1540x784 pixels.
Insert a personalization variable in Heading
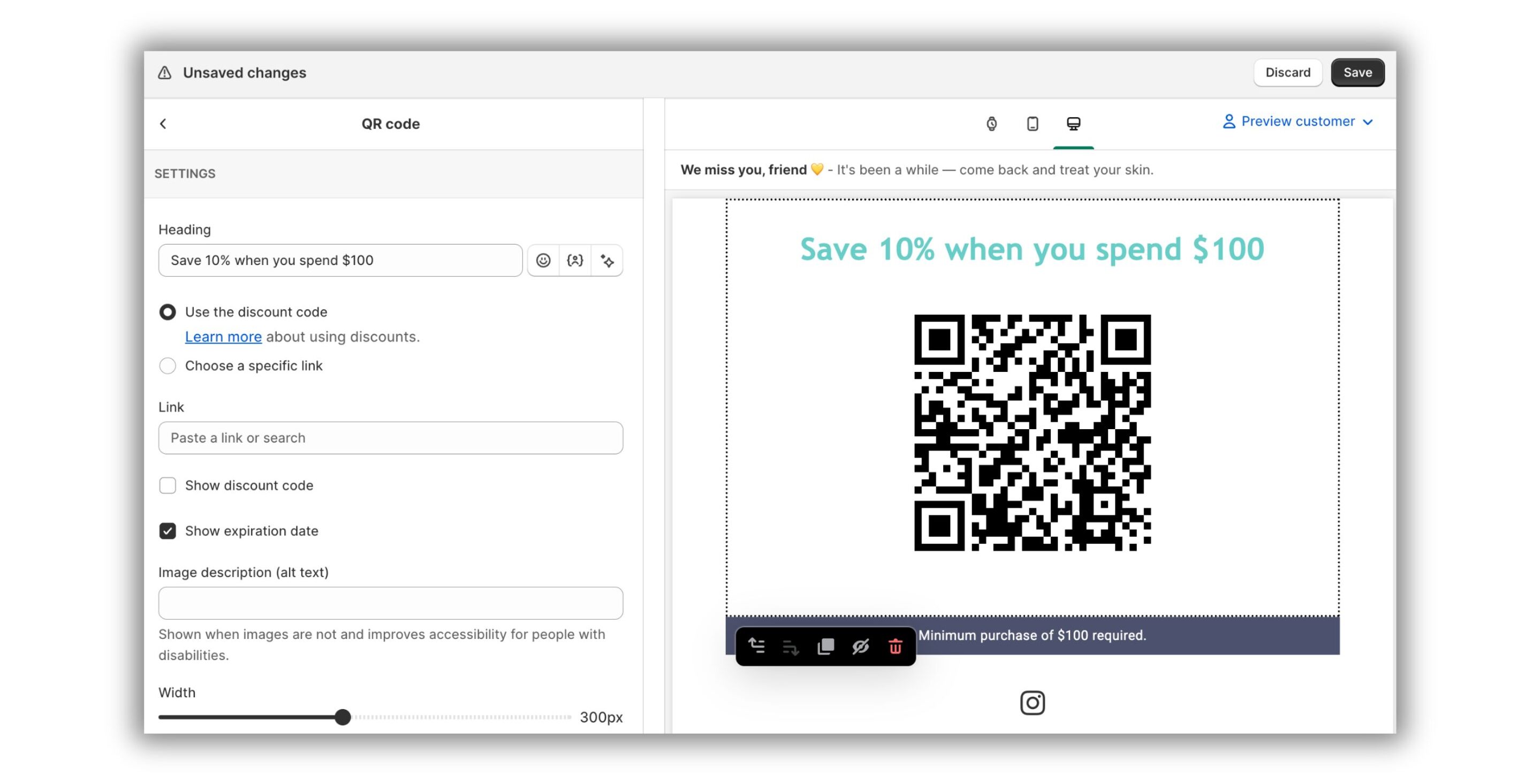point(574,261)
